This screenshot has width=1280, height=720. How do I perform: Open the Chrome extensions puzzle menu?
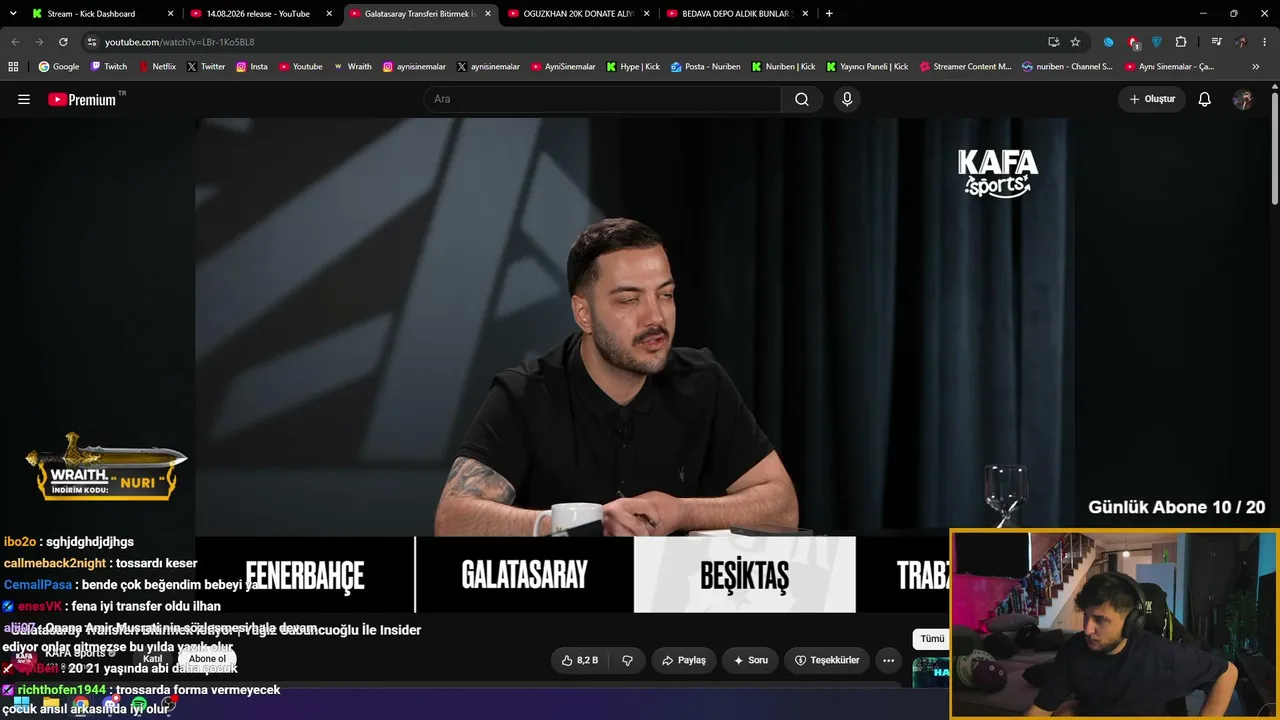1181,42
